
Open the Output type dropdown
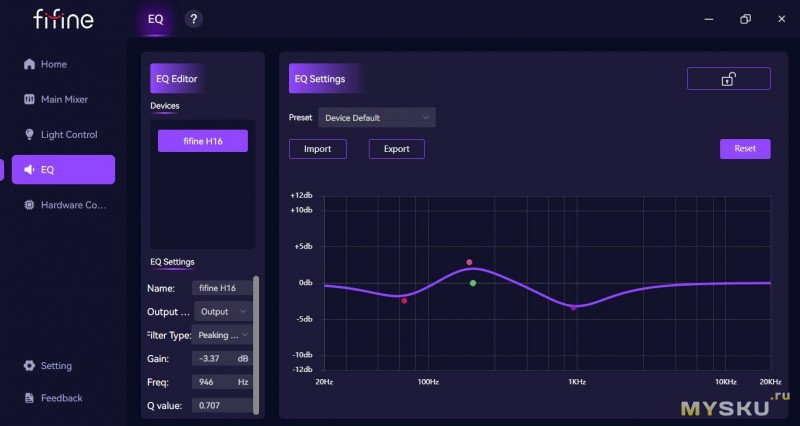click(x=221, y=312)
